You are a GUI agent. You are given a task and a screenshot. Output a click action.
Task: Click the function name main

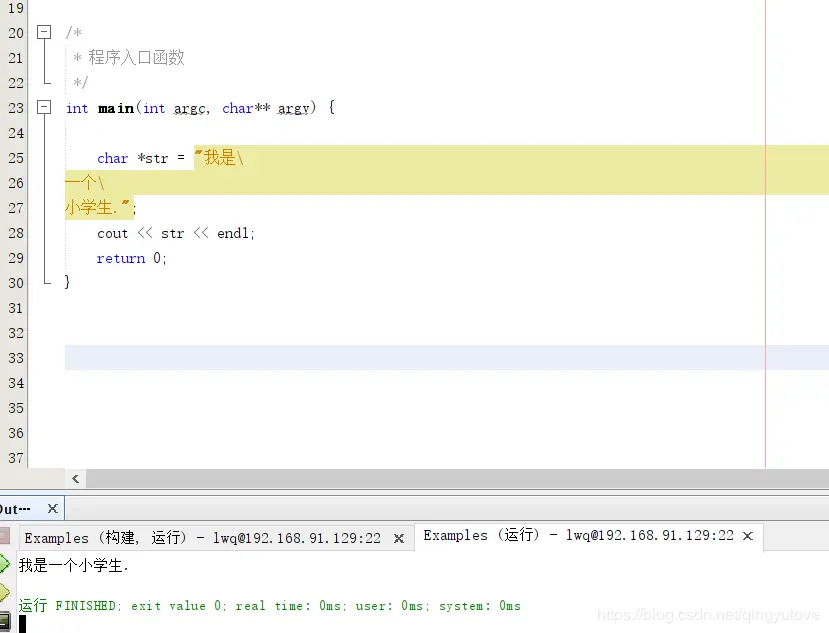[116, 108]
